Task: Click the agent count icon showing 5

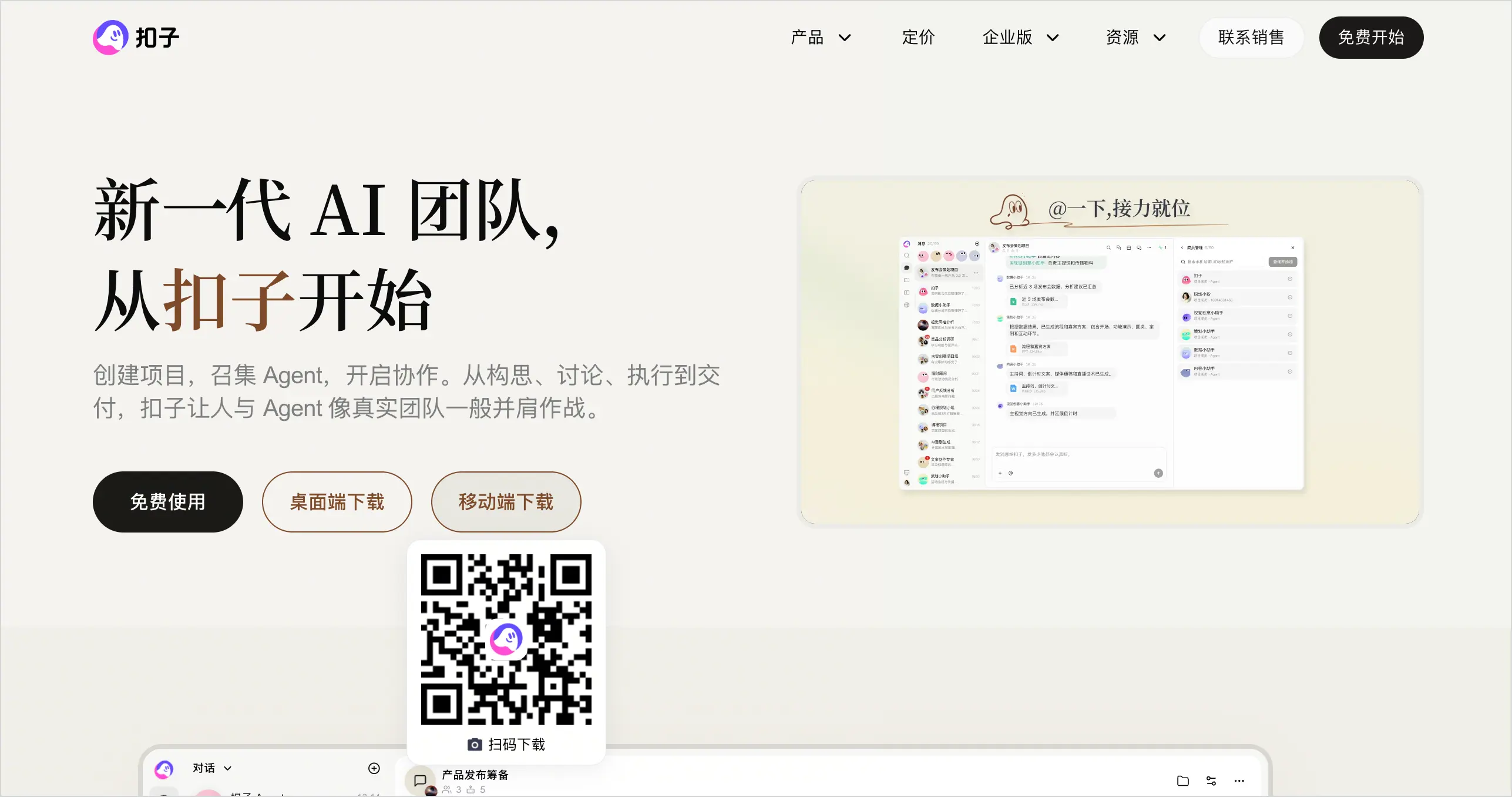Action: pyautogui.click(x=471, y=790)
